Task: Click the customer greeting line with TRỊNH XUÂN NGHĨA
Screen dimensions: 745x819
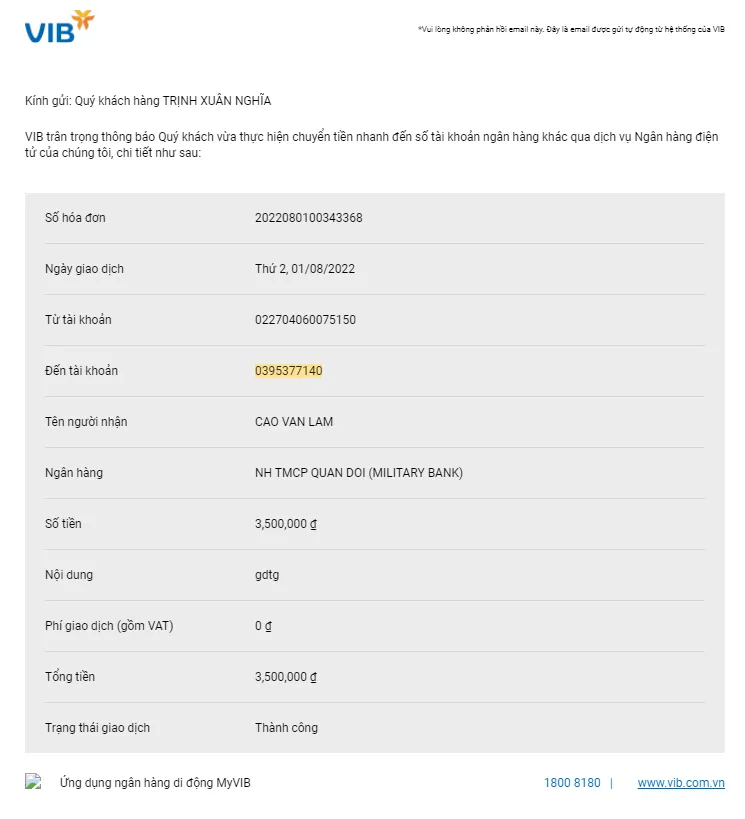Action: point(148,101)
